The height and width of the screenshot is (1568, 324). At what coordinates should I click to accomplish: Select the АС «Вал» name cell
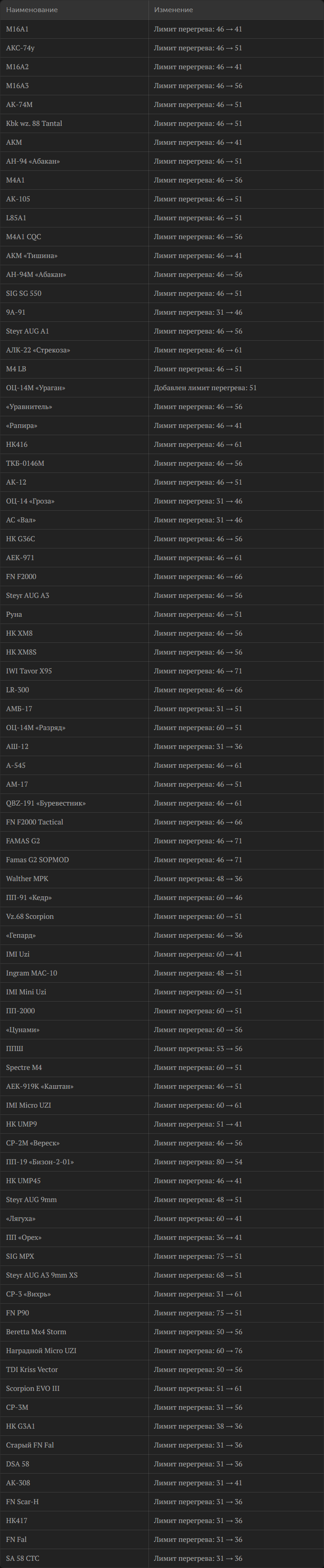[x=21, y=520]
